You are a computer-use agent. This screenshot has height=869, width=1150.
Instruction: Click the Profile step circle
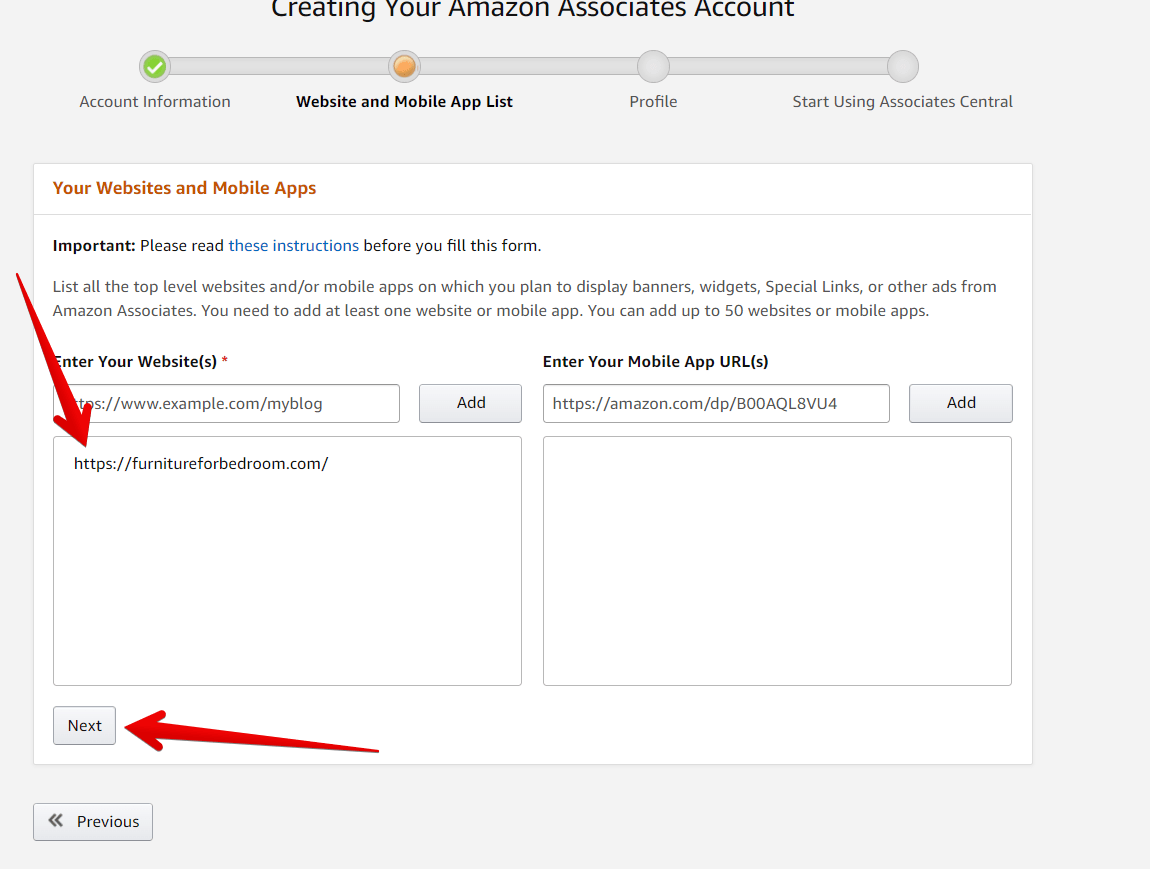[x=653, y=66]
